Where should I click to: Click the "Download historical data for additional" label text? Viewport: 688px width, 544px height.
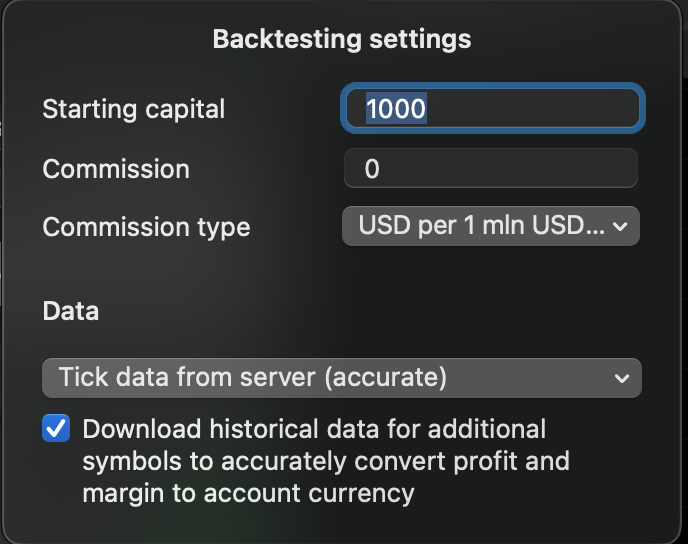click(x=314, y=430)
